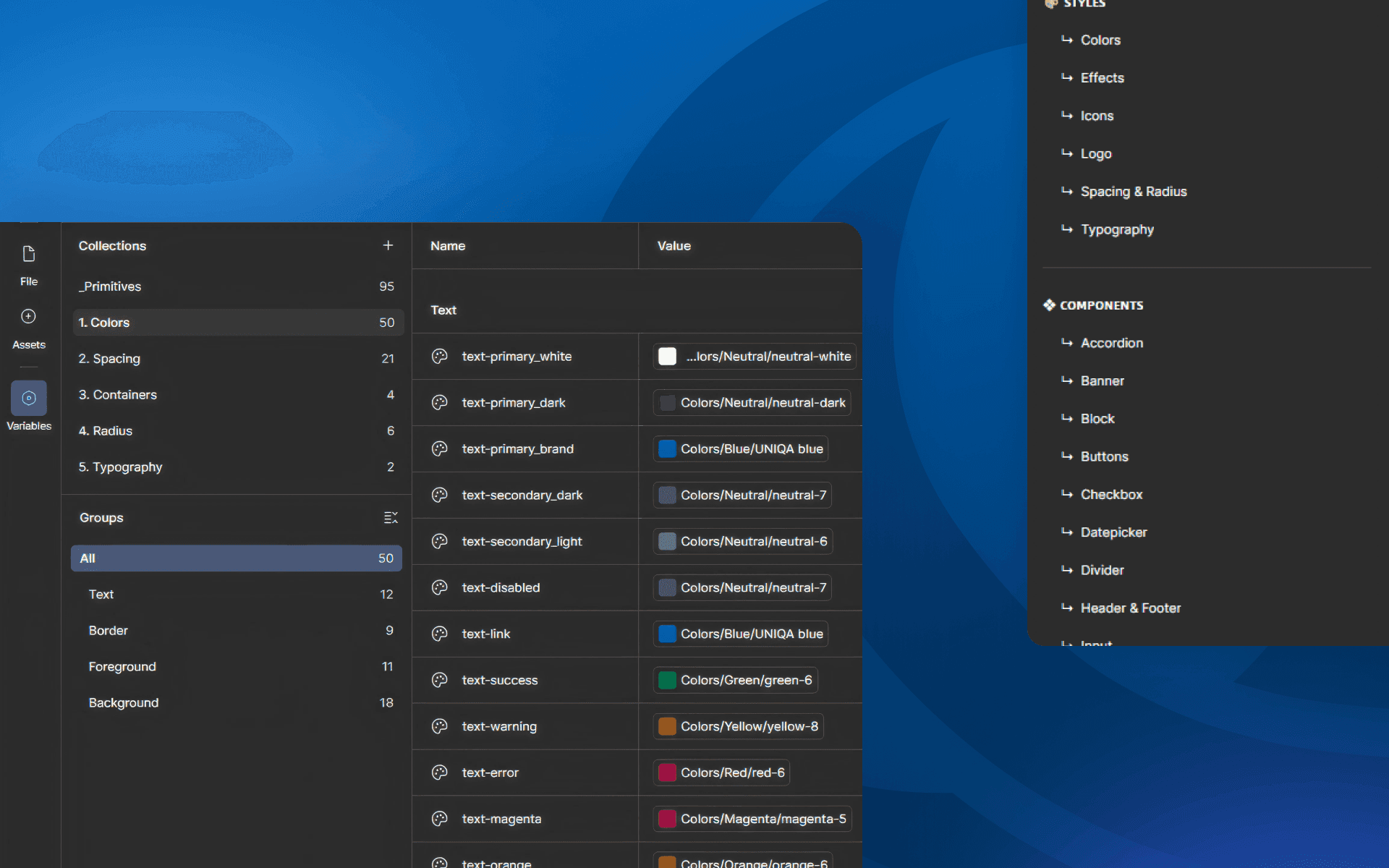Go to Accordion component page
The image size is (1389, 868).
pyautogui.click(x=1112, y=344)
